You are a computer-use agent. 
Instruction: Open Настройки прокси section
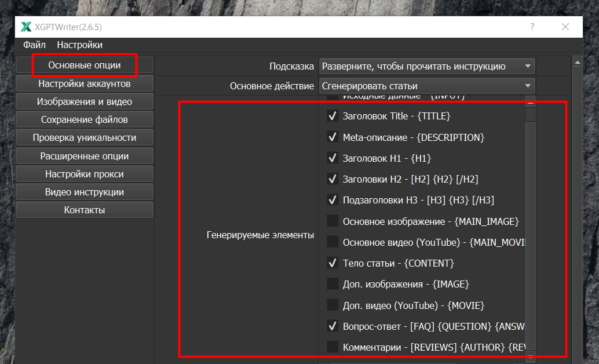[84, 174]
